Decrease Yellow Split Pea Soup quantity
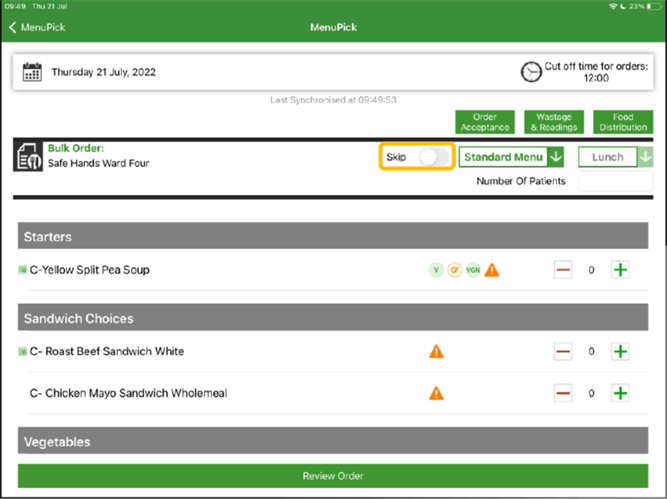Screen dimensions: 667x499 [563, 270]
